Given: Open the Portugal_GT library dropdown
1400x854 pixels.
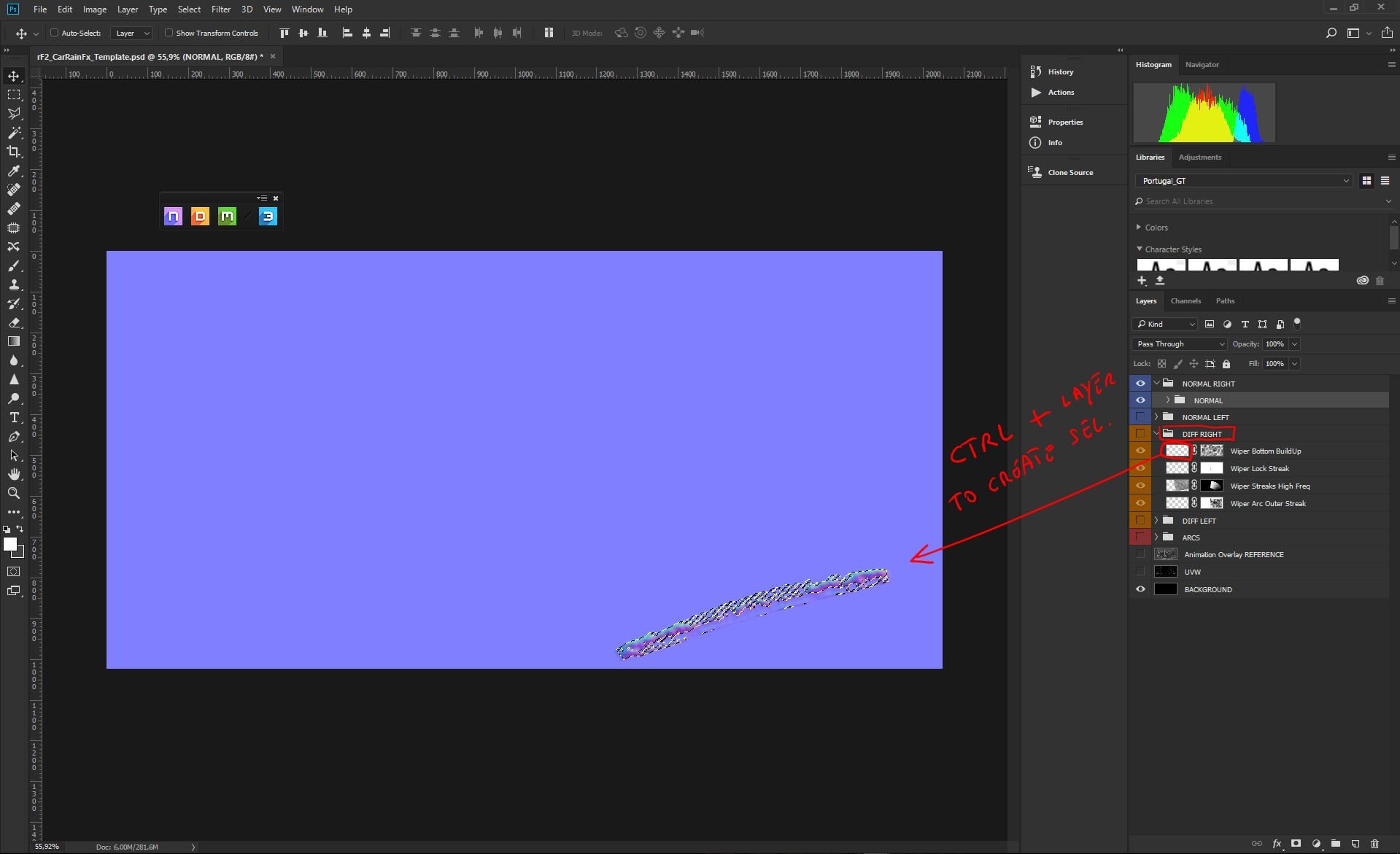Looking at the screenshot, I should tap(1244, 181).
